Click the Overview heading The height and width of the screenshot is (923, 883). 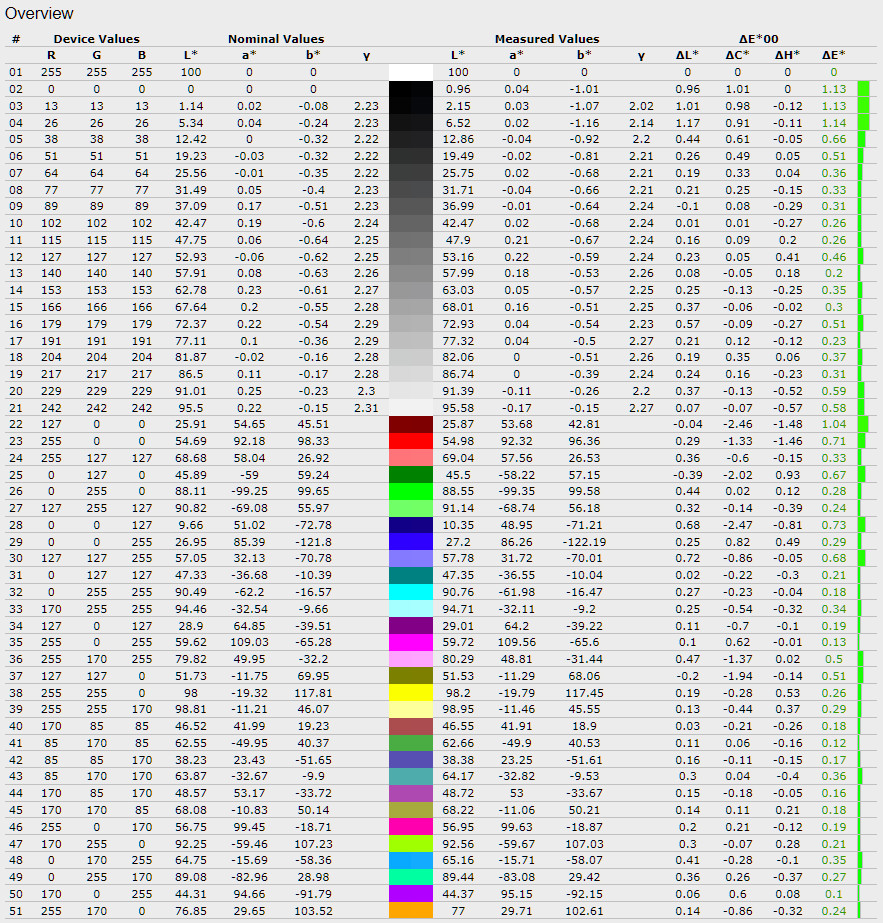coord(39,14)
